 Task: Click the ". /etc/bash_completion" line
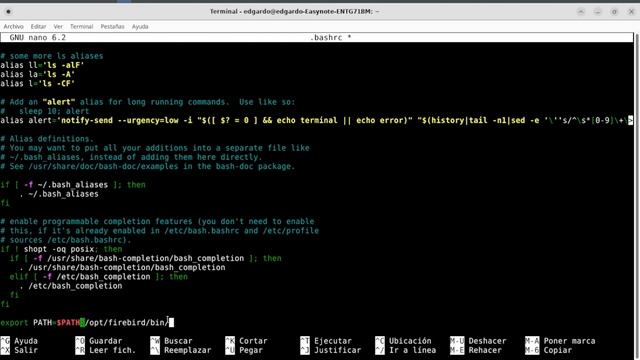pos(71,286)
